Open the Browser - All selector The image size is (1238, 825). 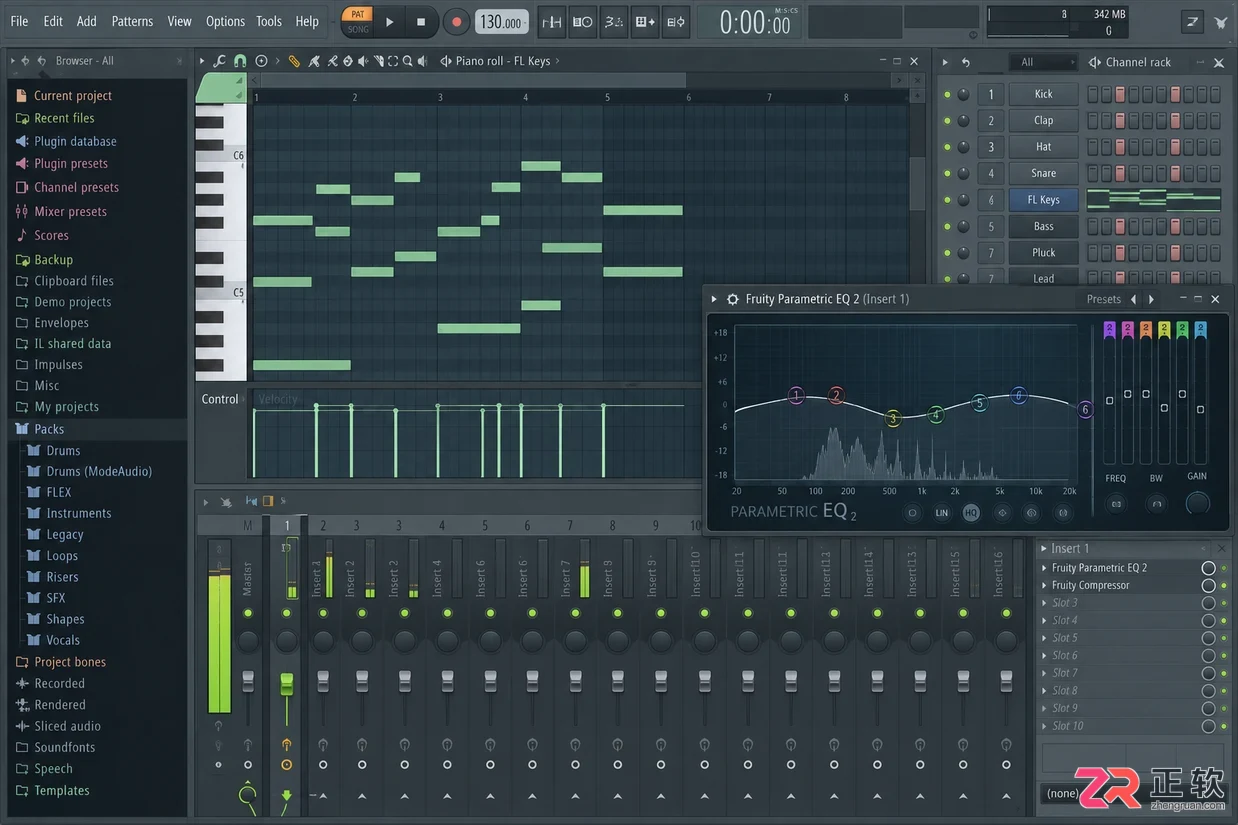[x=84, y=61]
